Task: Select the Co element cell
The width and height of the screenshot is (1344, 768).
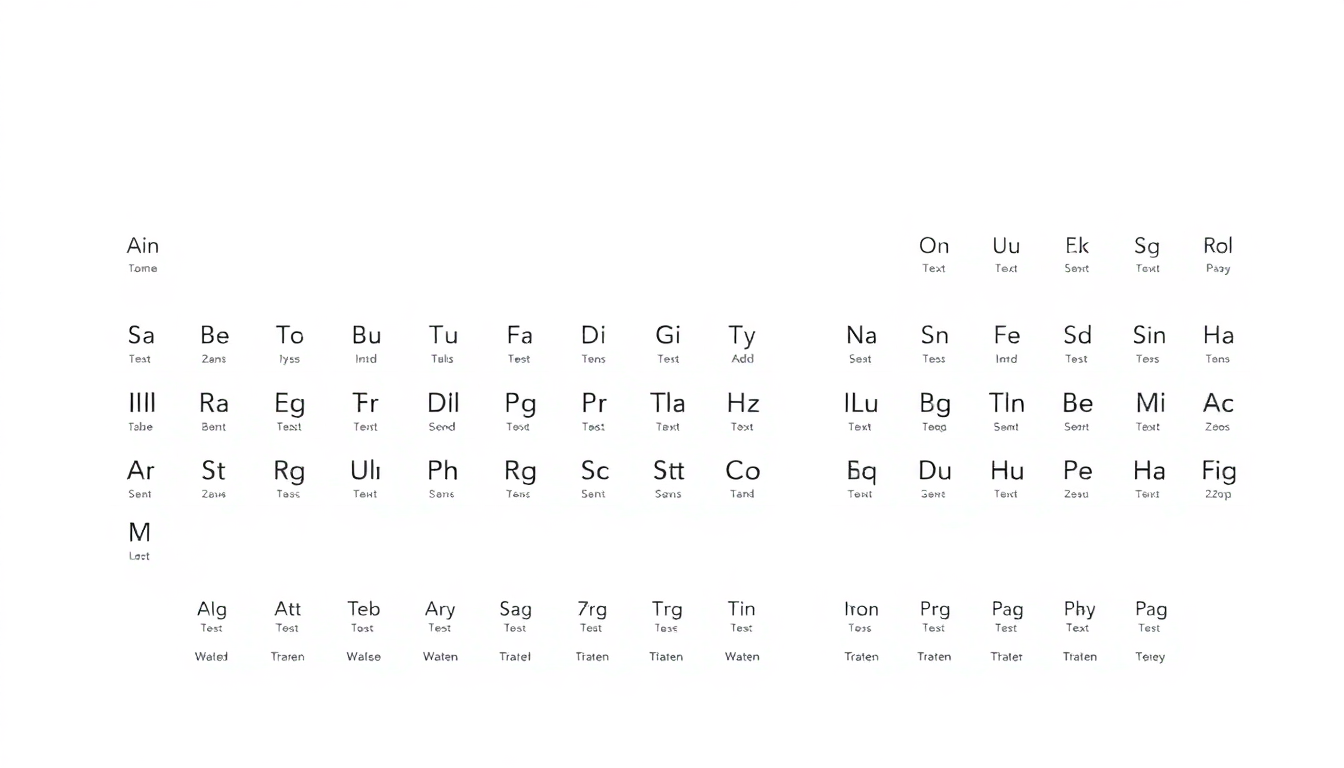Action: 742,479
